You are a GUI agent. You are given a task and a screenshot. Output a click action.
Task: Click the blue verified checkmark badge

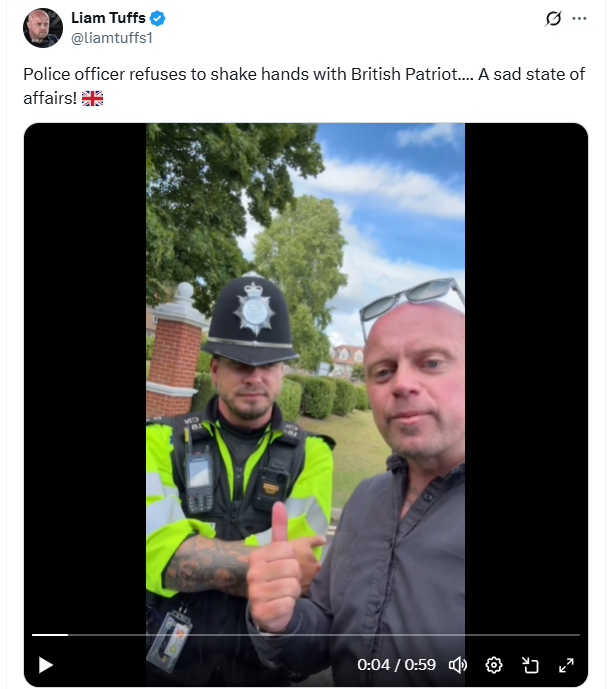pyautogui.click(x=157, y=18)
